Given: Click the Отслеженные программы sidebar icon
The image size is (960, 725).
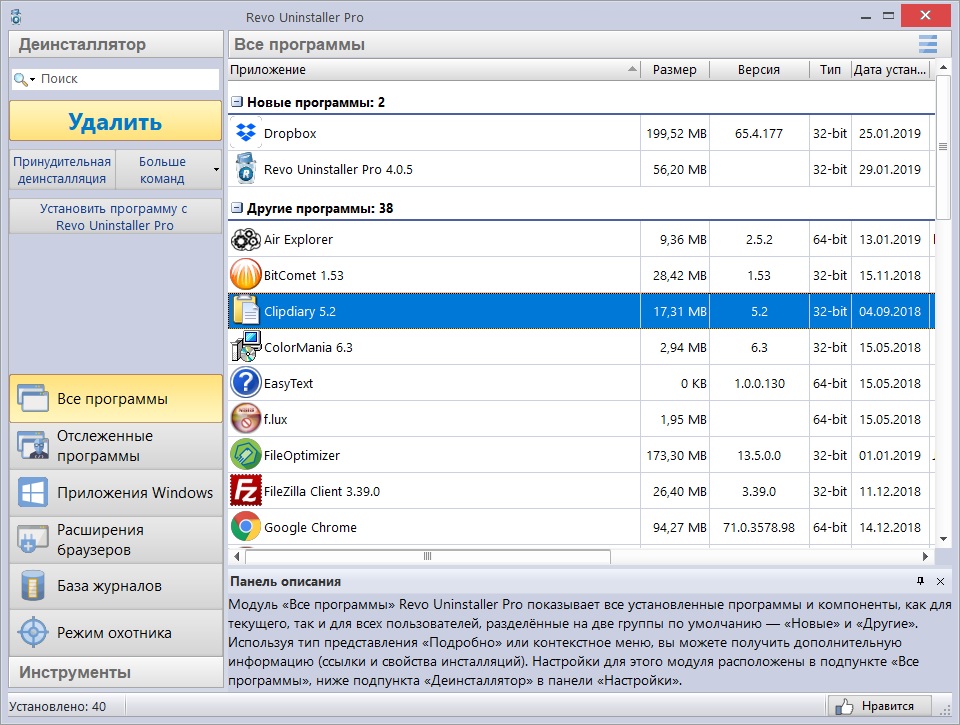Looking at the screenshot, I should pos(32,446).
